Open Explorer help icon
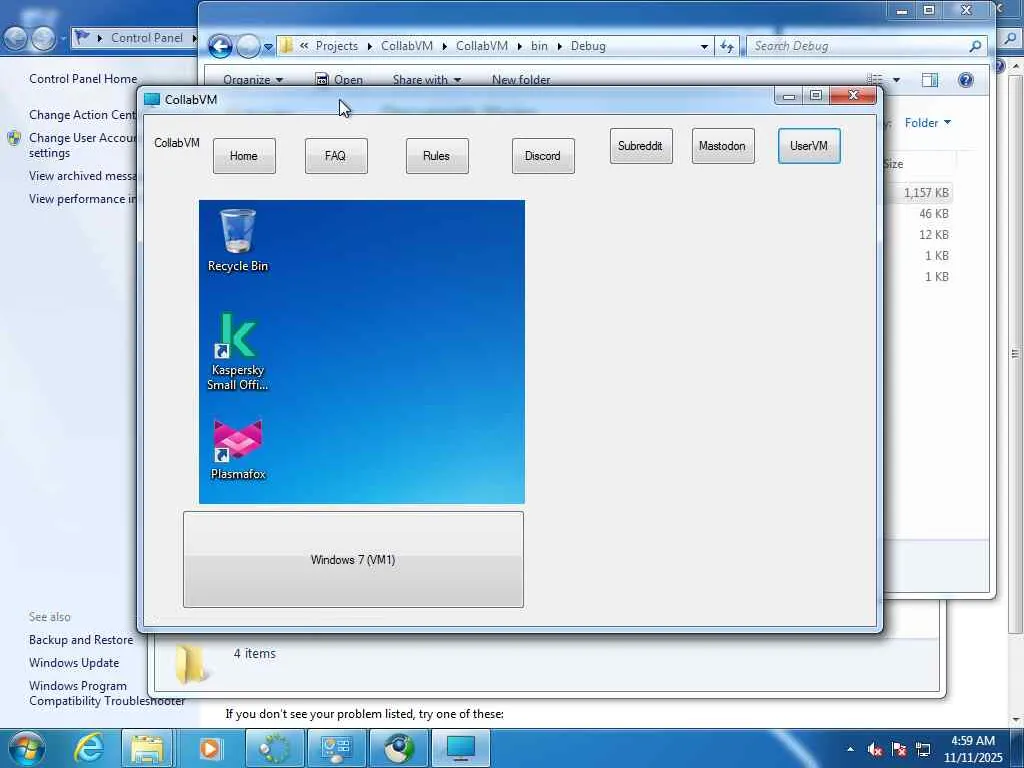This screenshot has width=1024, height=768. [x=965, y=80]
